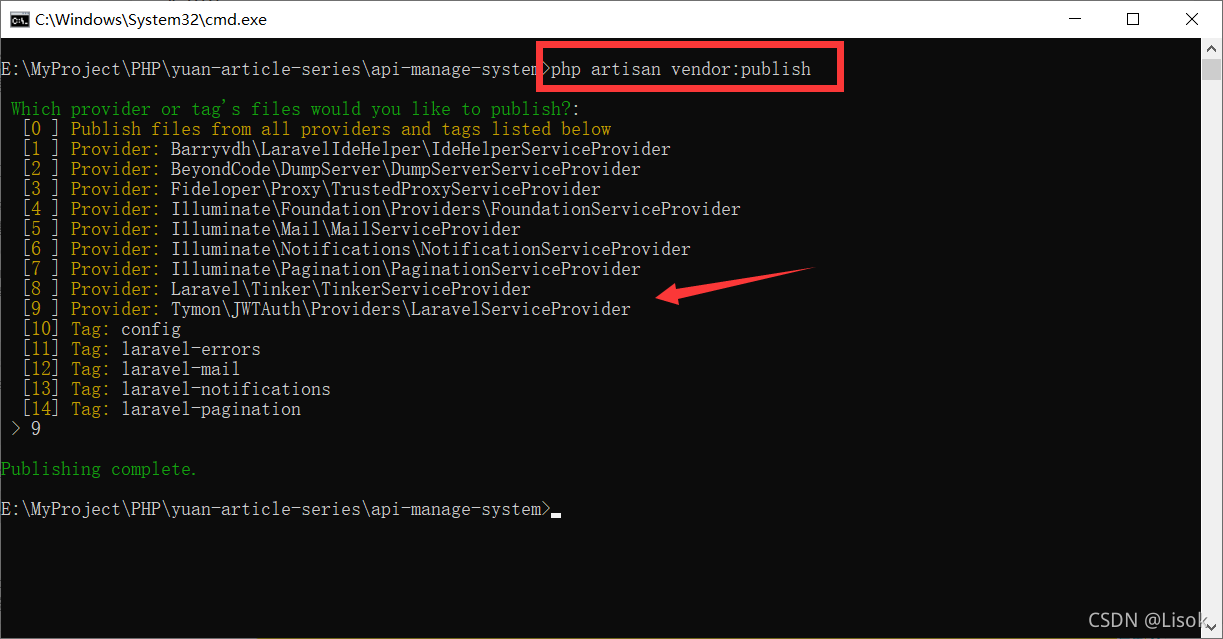Click the scrollbar up arrow

[1212, 48]
